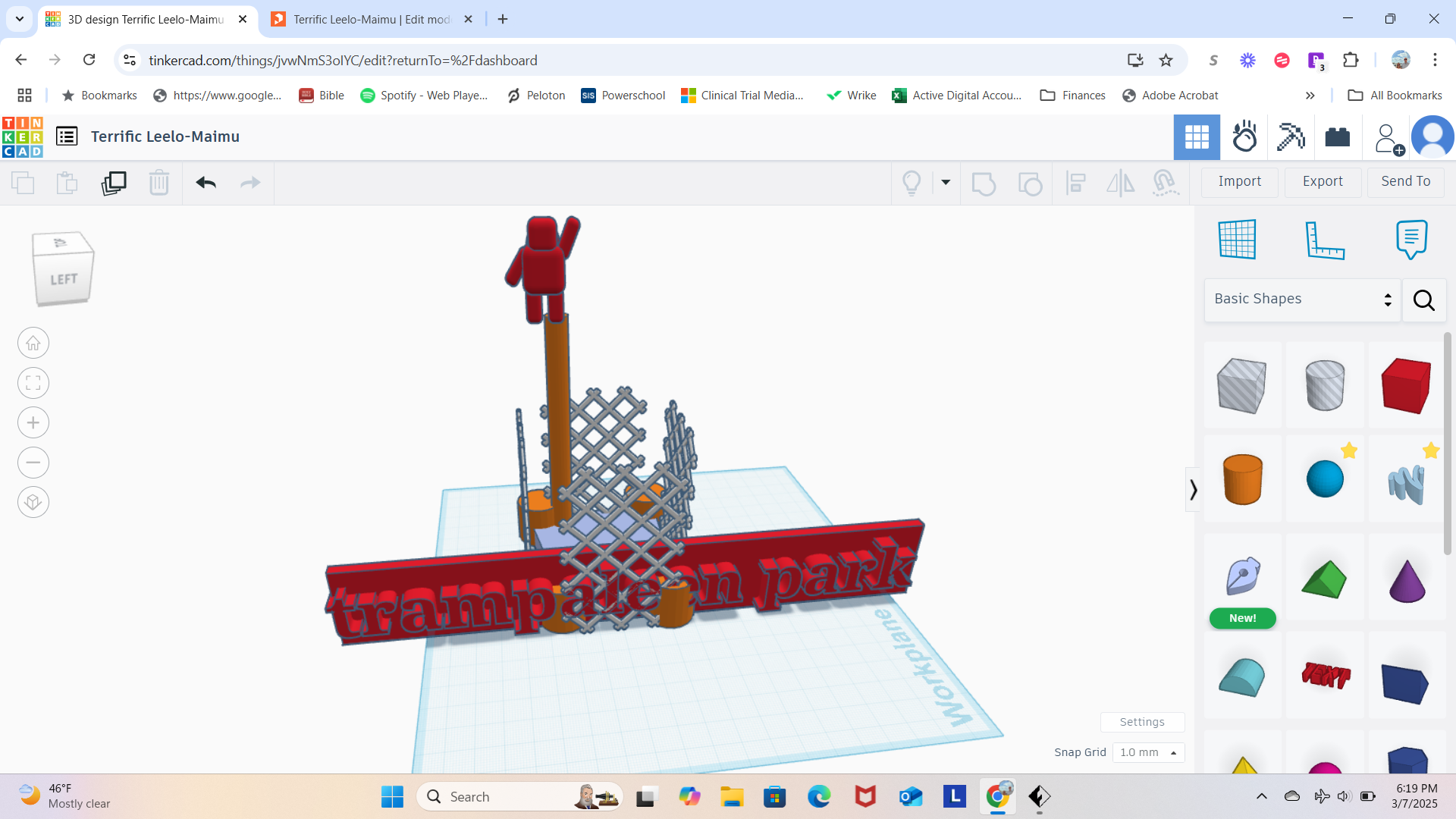Click the Cruise tool icon

pos(1165,184)
